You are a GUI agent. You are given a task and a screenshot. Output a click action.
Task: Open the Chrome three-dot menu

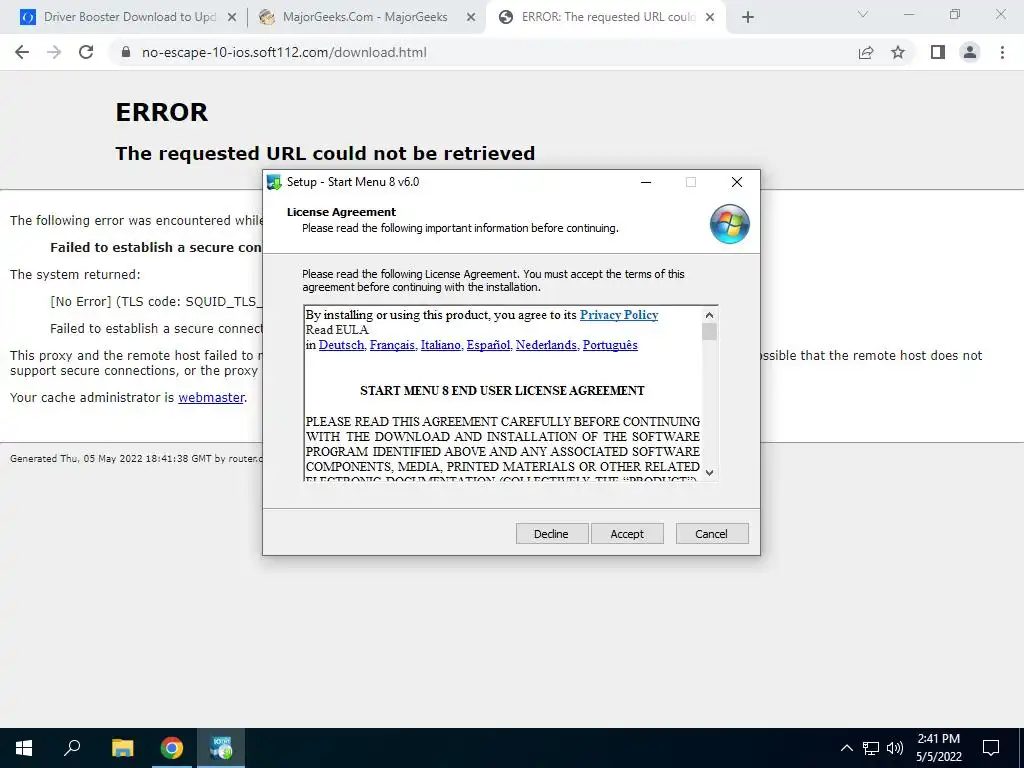click(1002, 52)
